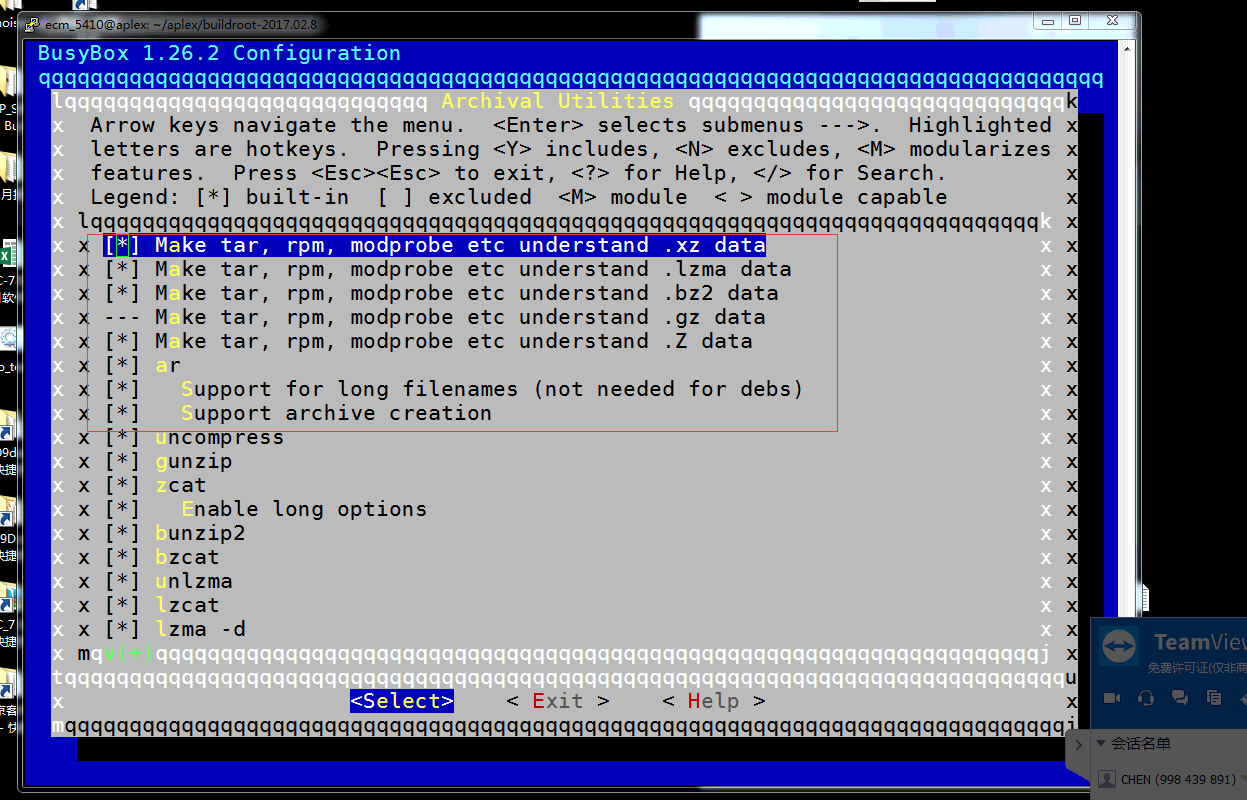Click the <Select> button
The width and height of the screenshot is (1247, 800).
pos(402,701)
